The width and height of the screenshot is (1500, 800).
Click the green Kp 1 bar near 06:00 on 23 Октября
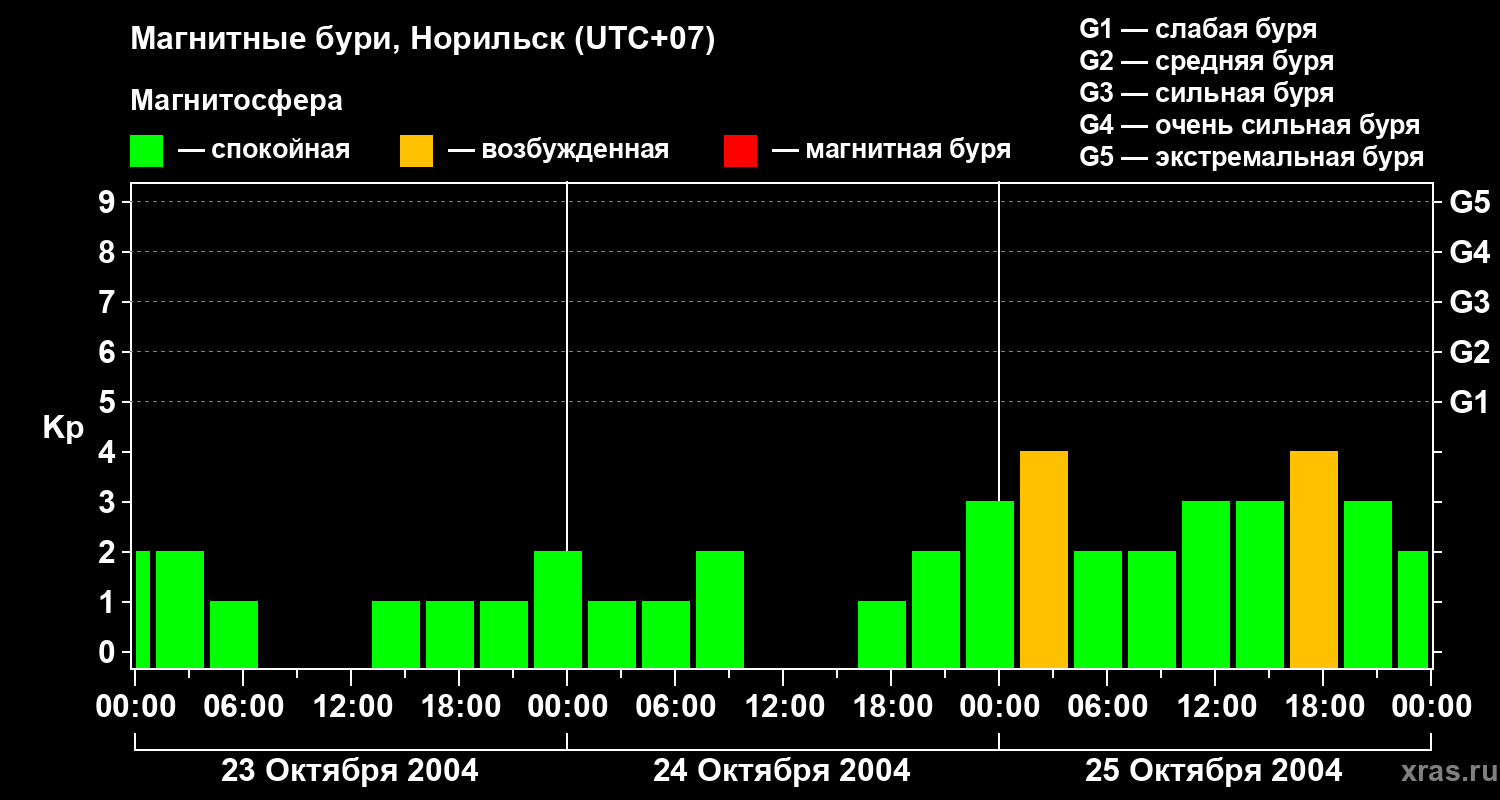pos(234,635)
